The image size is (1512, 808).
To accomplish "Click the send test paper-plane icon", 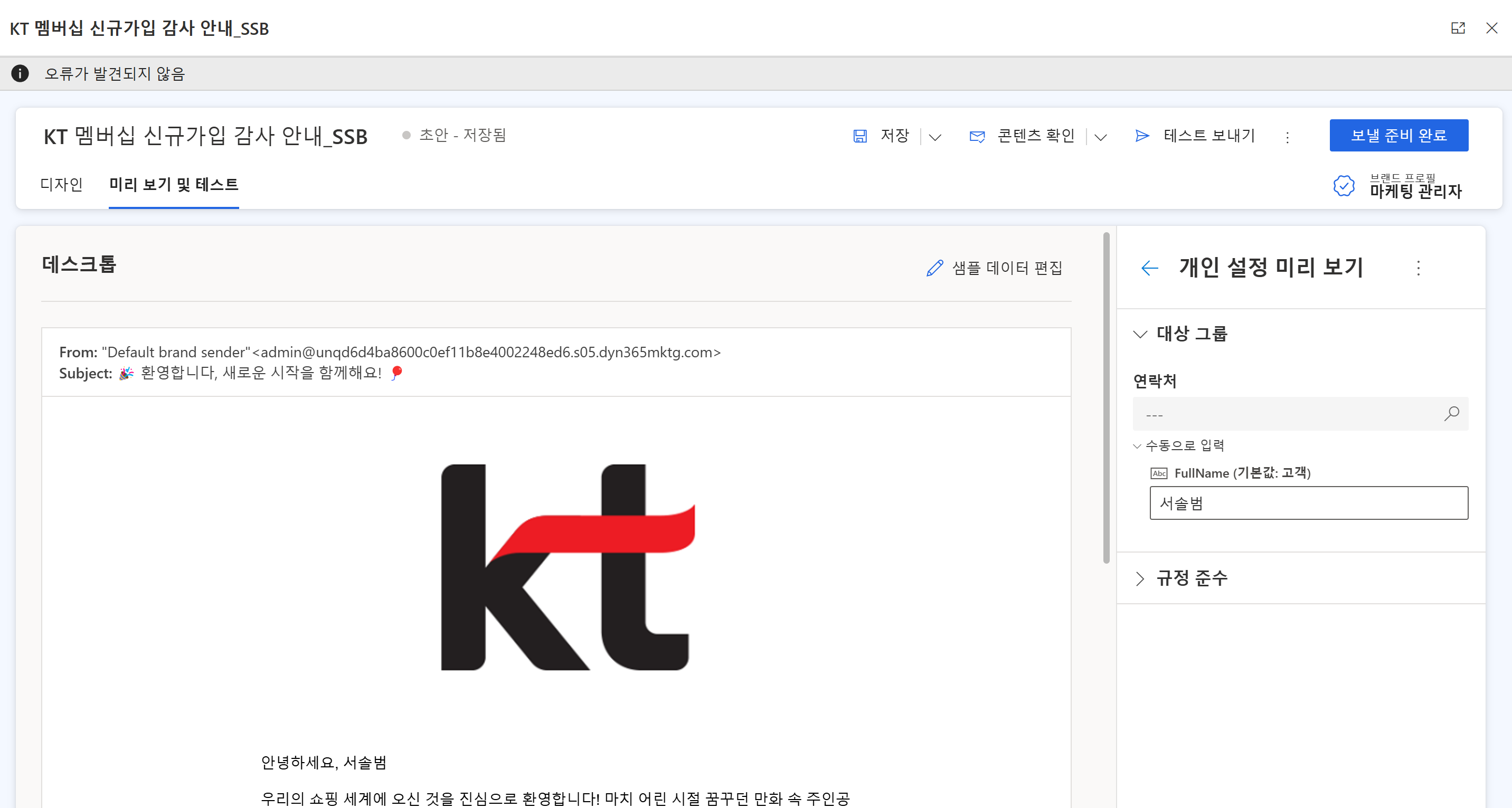I will [x=1141, y=136].
